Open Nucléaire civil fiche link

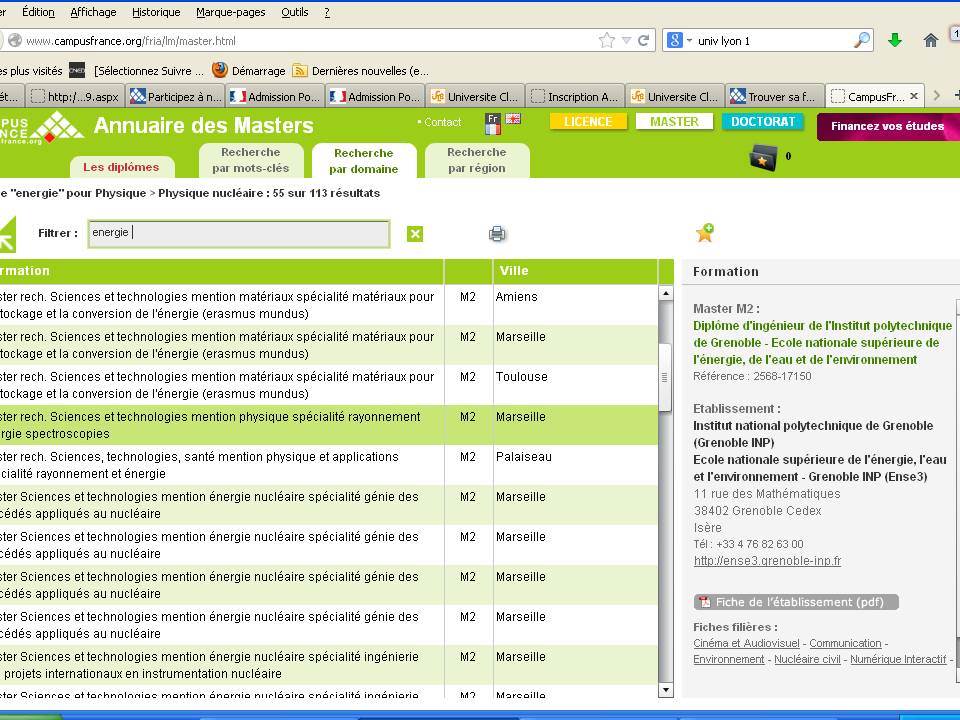coord(807,659)
